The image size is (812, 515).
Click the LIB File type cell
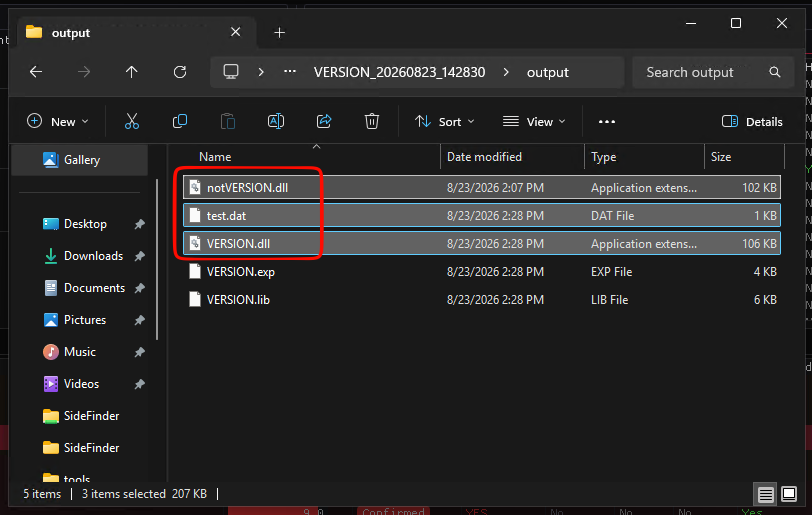[610, 299]
